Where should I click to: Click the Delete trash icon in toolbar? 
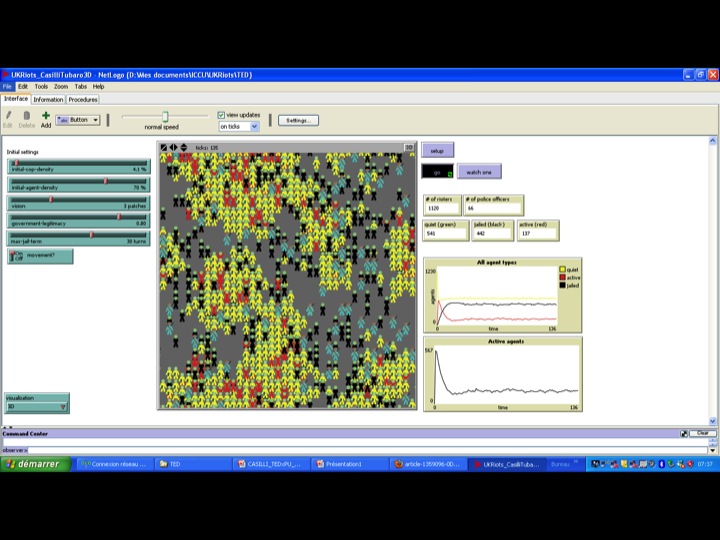tap(27, 115)
